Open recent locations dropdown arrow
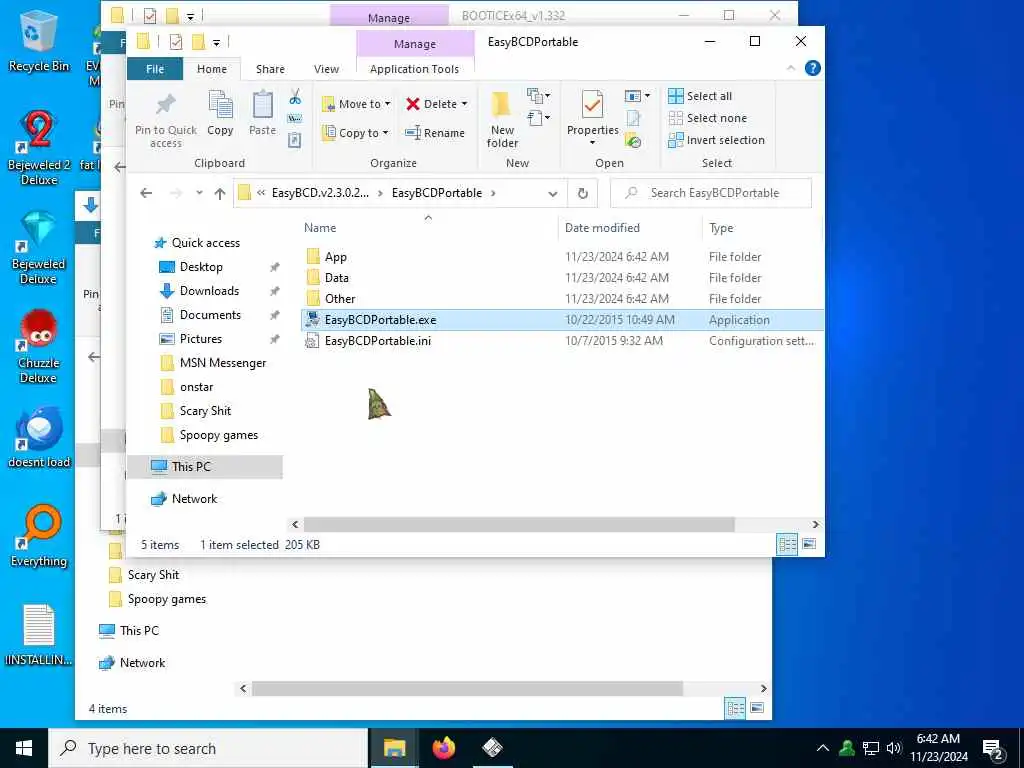 tap(199, 193)
